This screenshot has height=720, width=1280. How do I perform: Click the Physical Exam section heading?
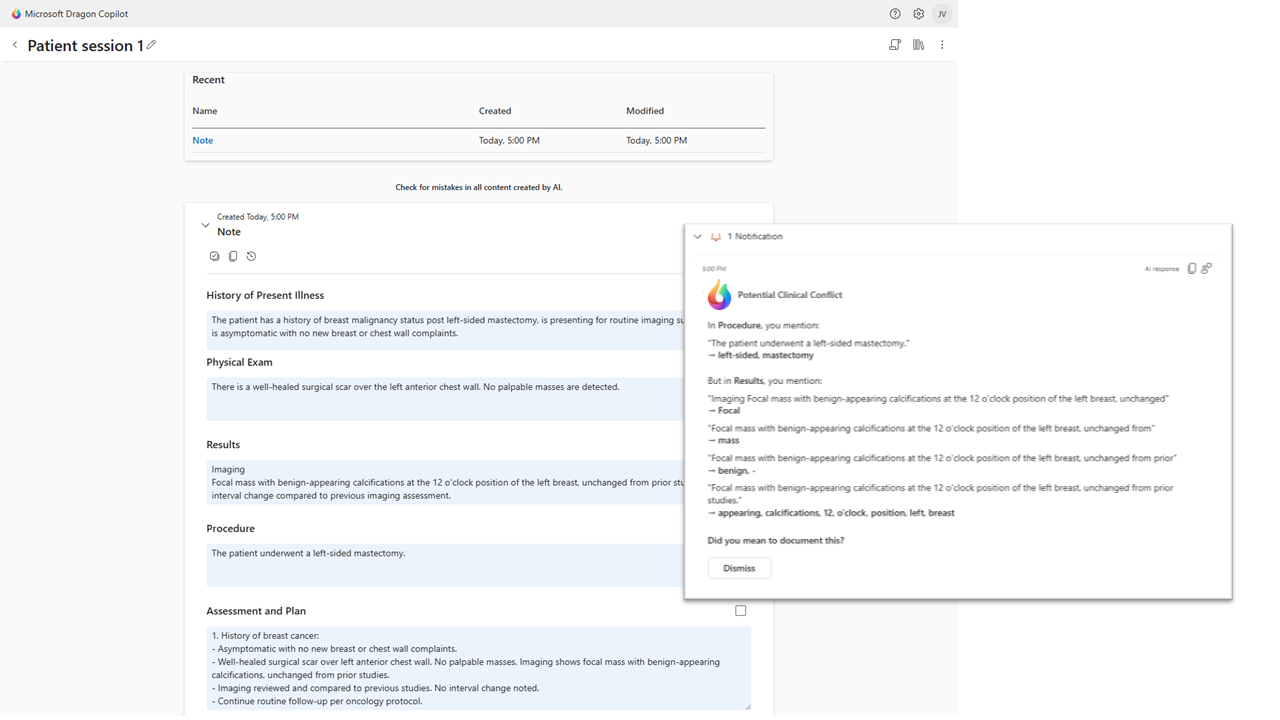coord(239,362)
